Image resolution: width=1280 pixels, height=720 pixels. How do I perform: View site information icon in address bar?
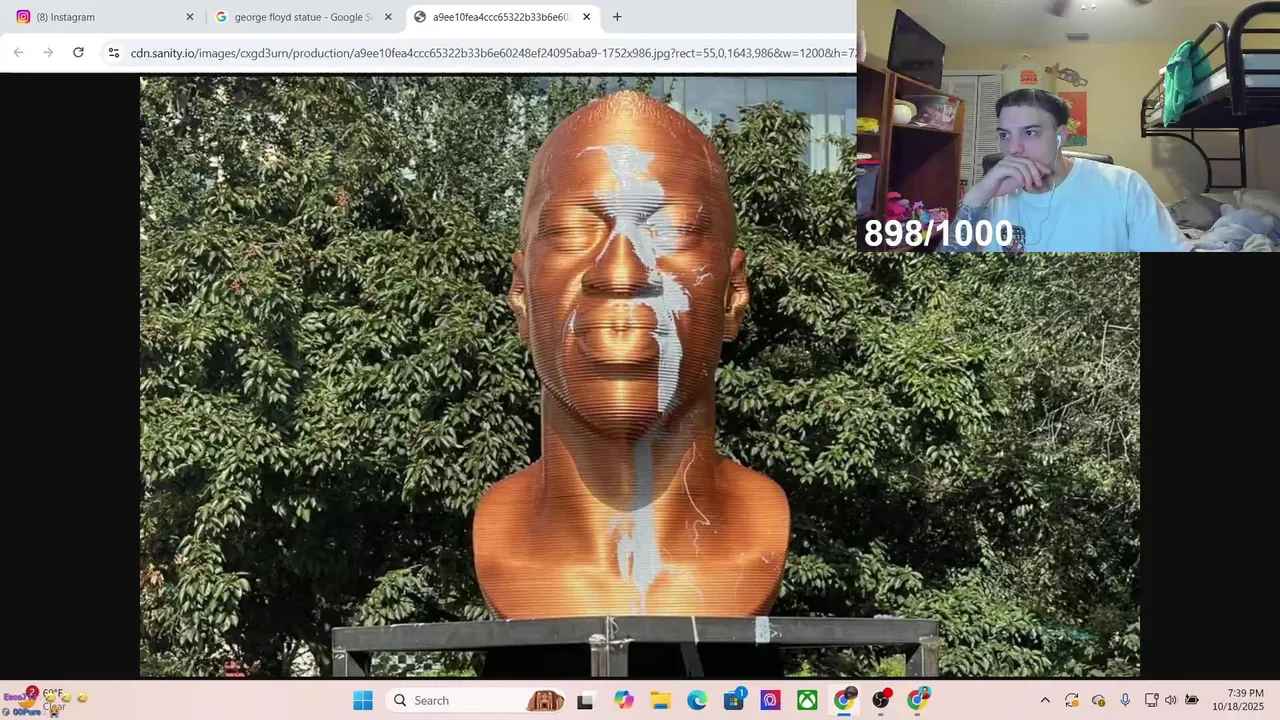pos(113,53)
